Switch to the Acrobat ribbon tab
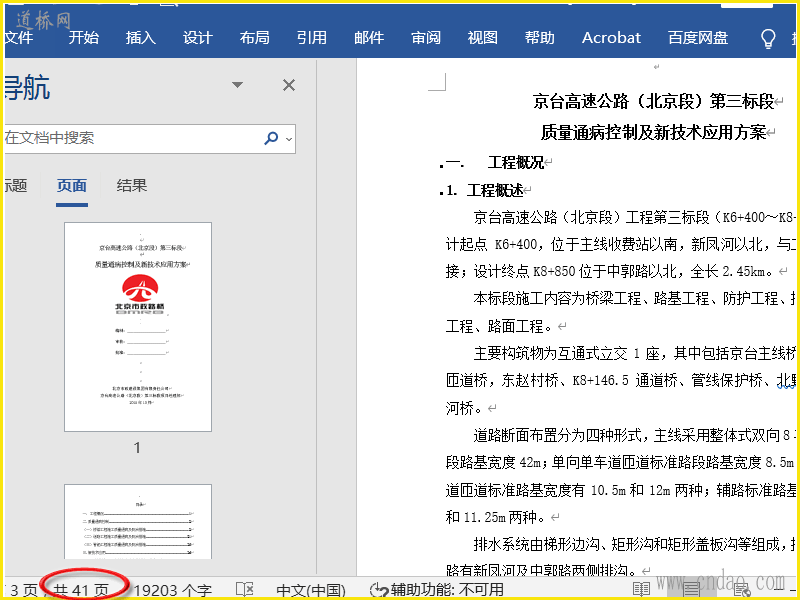Screen dimensions: 800x600 point(611,38)
